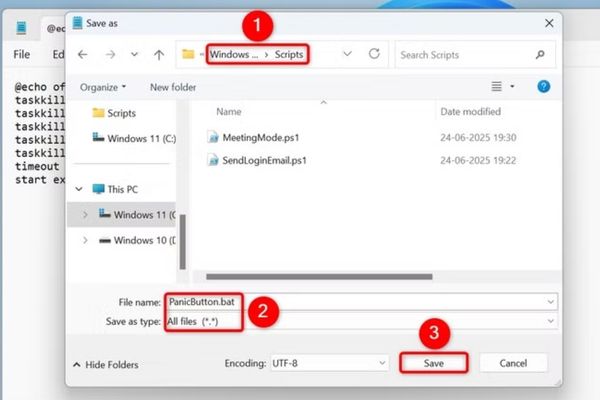The height and width of the screenshot is (400, 600).
Task: Refresh the Scripts folder view
Action: (x=374, y=54)
